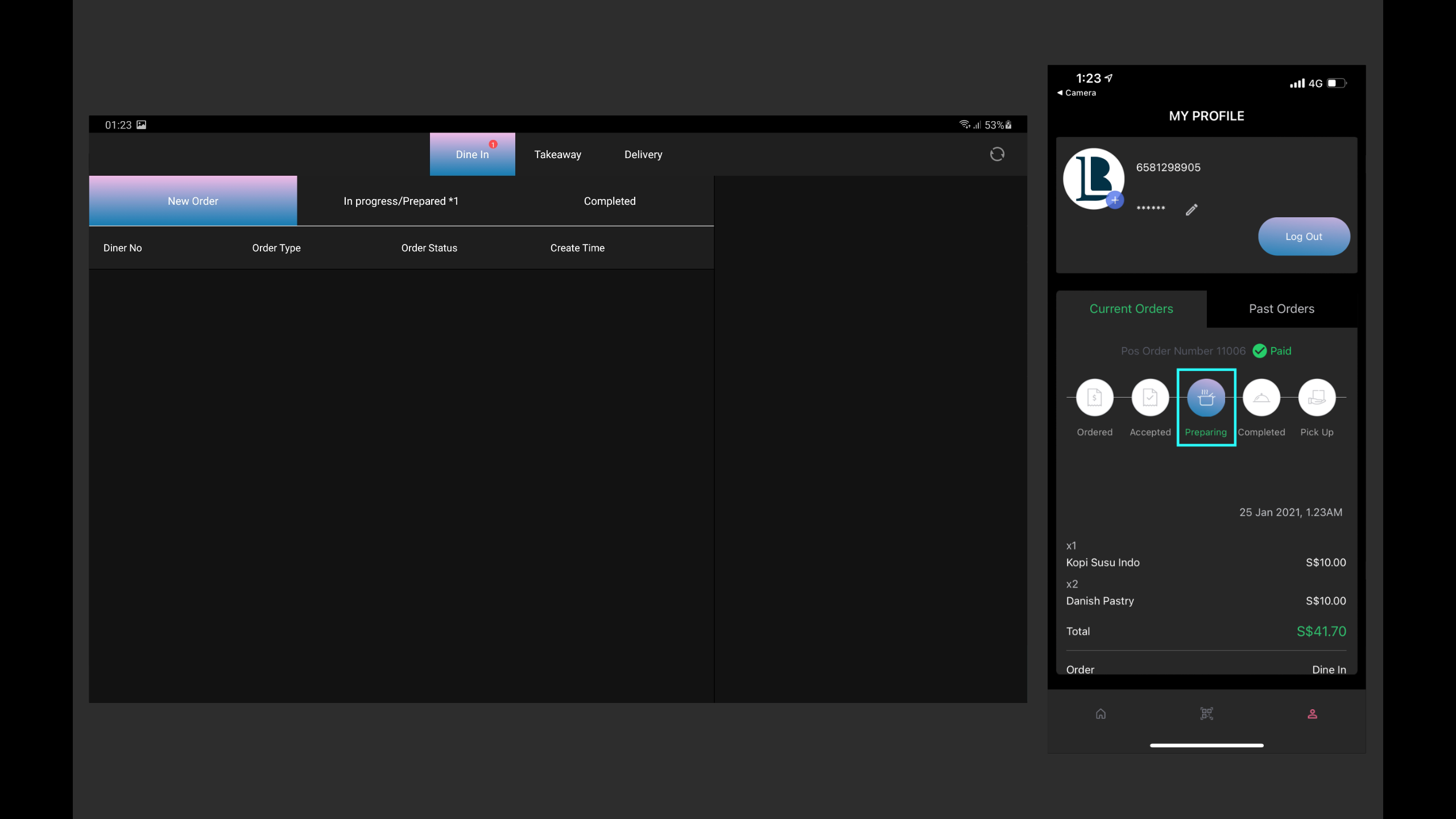Click the Completed dish cover icon
1456x819 pixels.
pos(1261,398)
